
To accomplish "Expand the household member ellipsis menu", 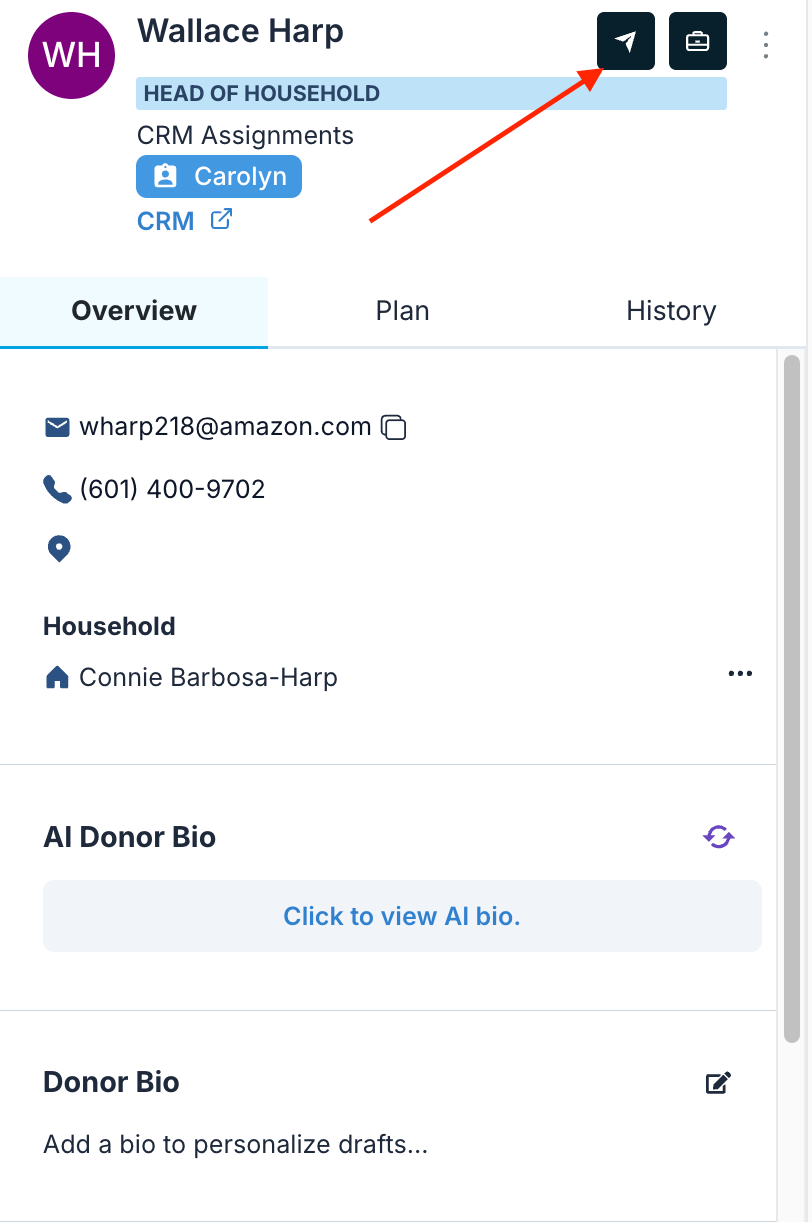I will point(740,674).
